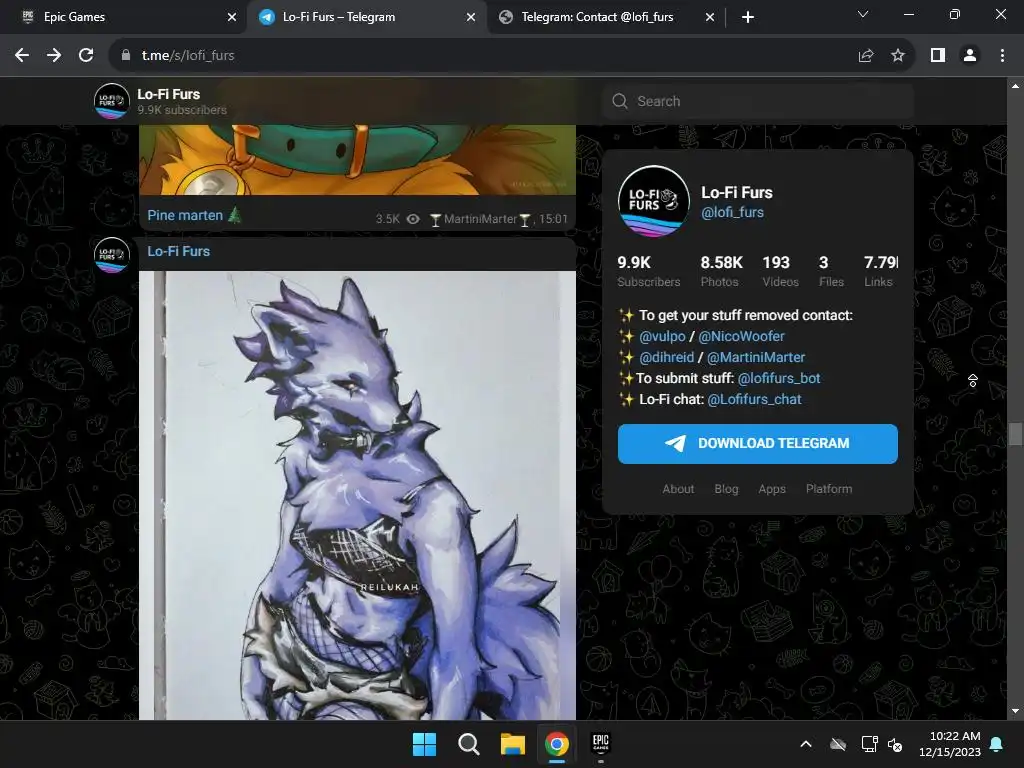Open the Blog footer link

coord(726,488)
